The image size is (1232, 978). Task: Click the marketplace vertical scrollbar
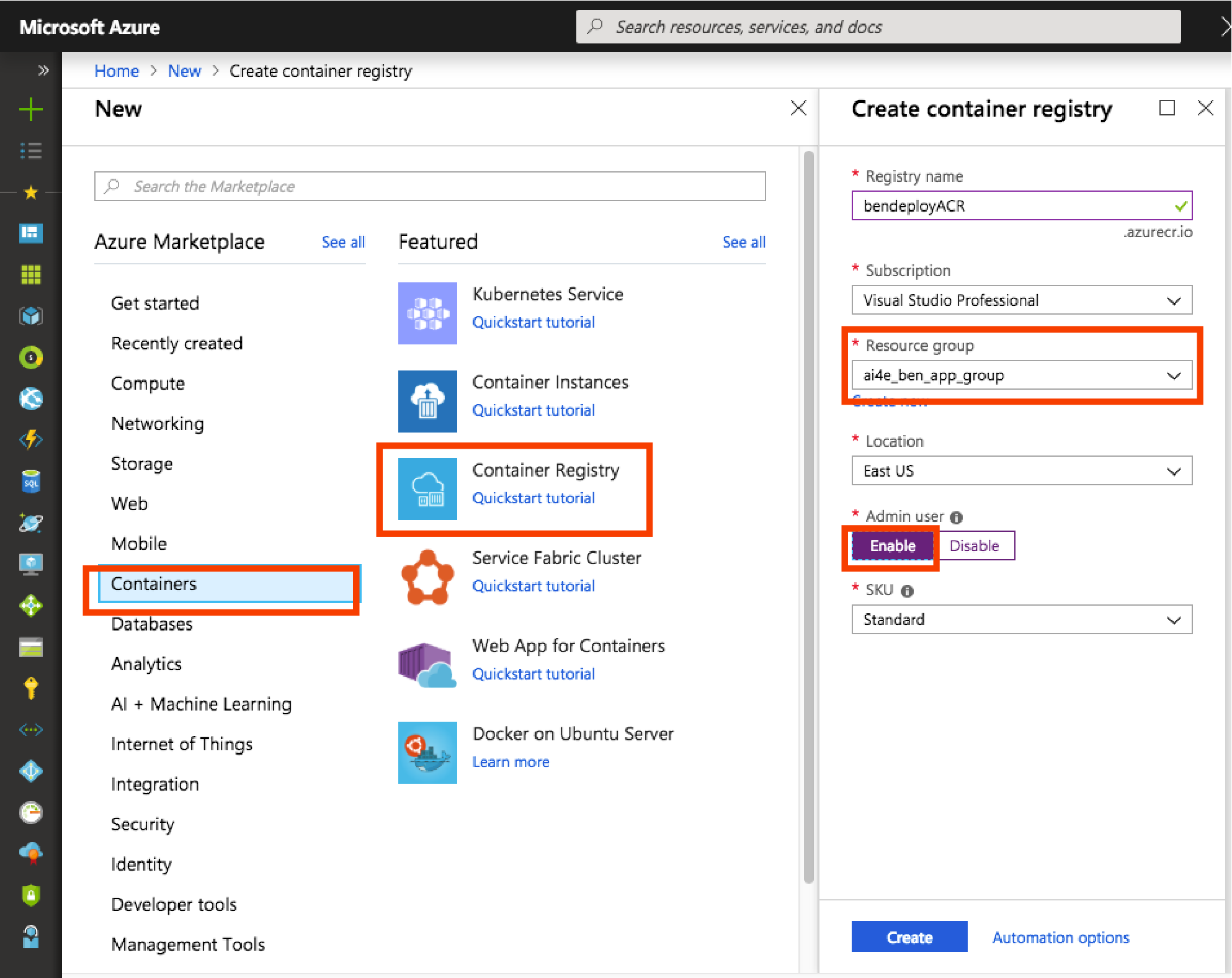pyautogui.click(x=808, y=515)
